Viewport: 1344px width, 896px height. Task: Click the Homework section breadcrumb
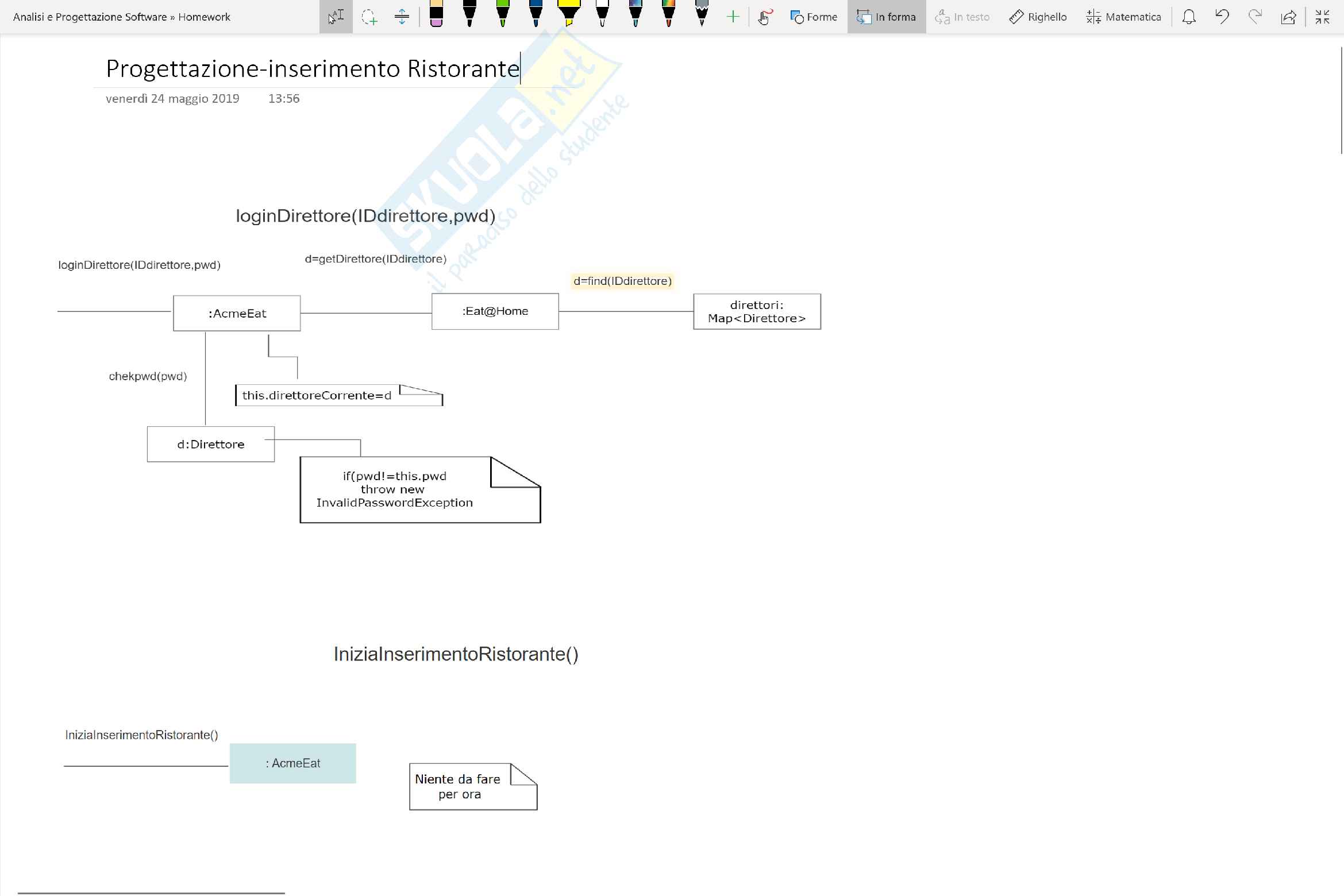click(204, 17)
